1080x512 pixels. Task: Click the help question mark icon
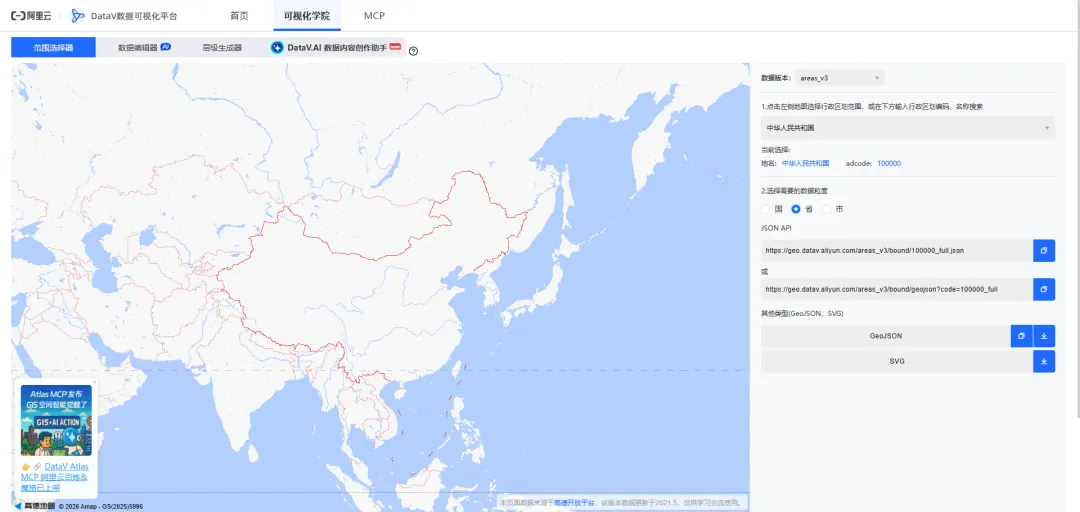pos(413,51)
